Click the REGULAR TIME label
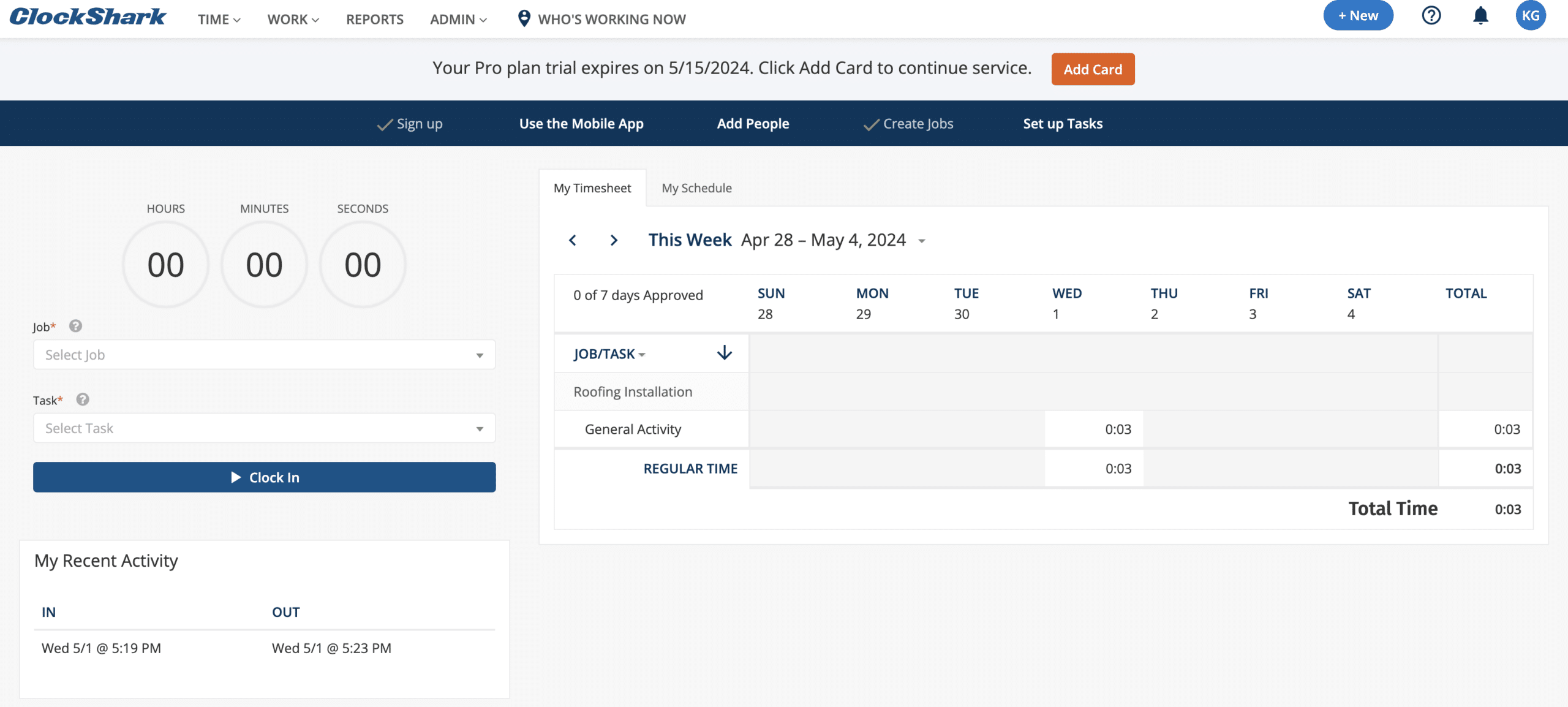Screen dimensions: 1568x707 [x=690, y=469]
